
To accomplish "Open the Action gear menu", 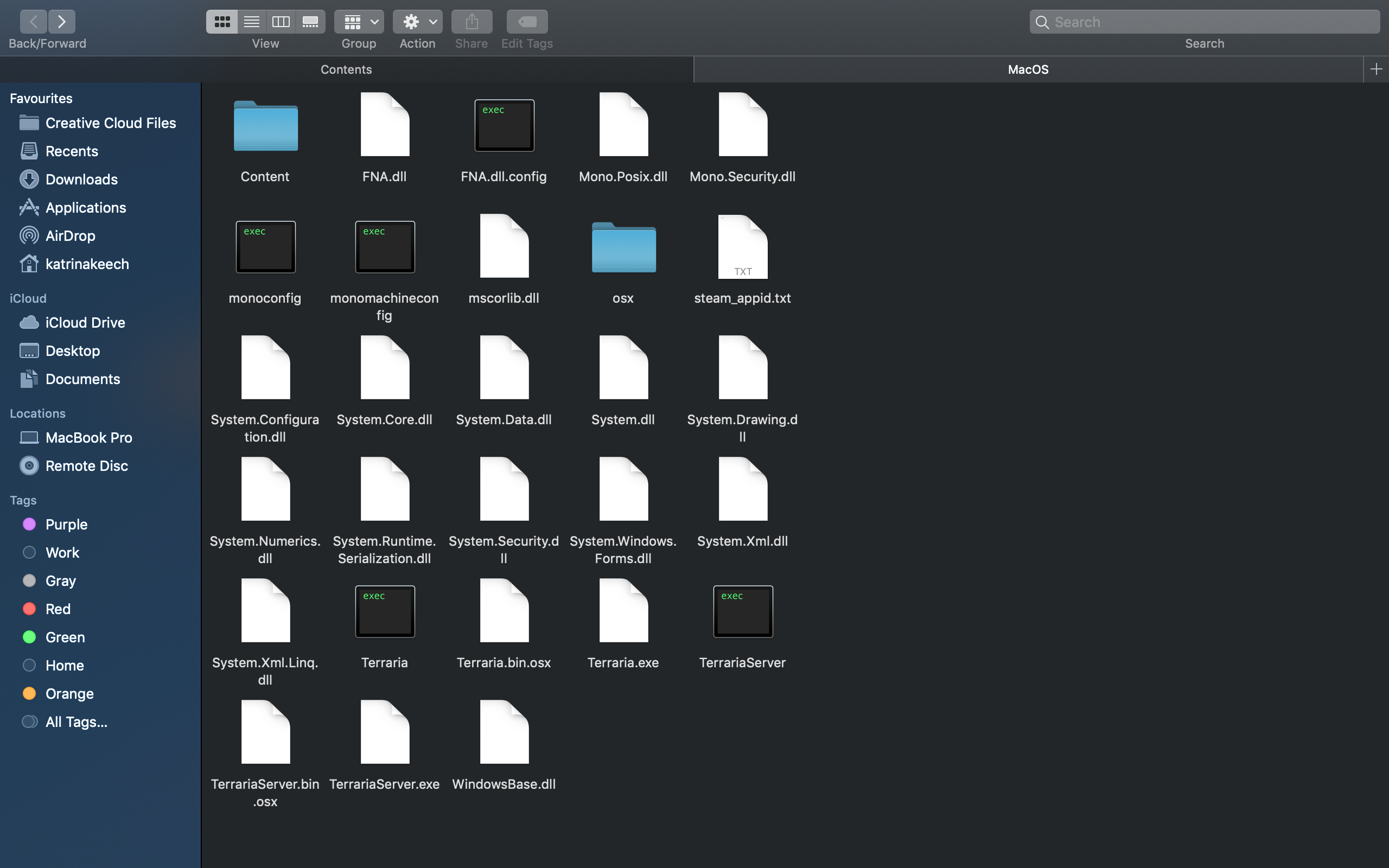I will [x=418, y=22].
